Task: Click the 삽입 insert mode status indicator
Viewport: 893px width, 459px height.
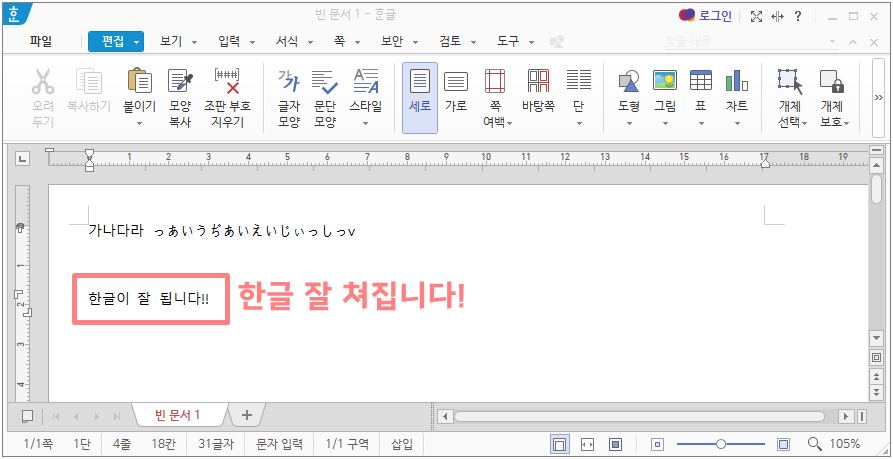Action: coord(402,444)
